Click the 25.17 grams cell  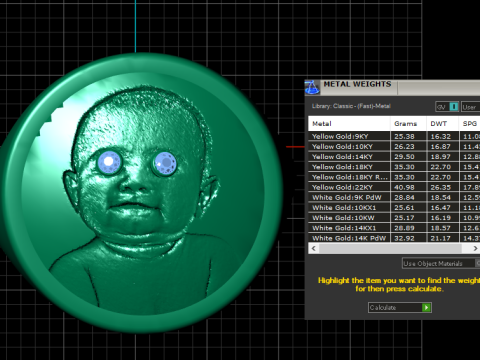[408, 218]
